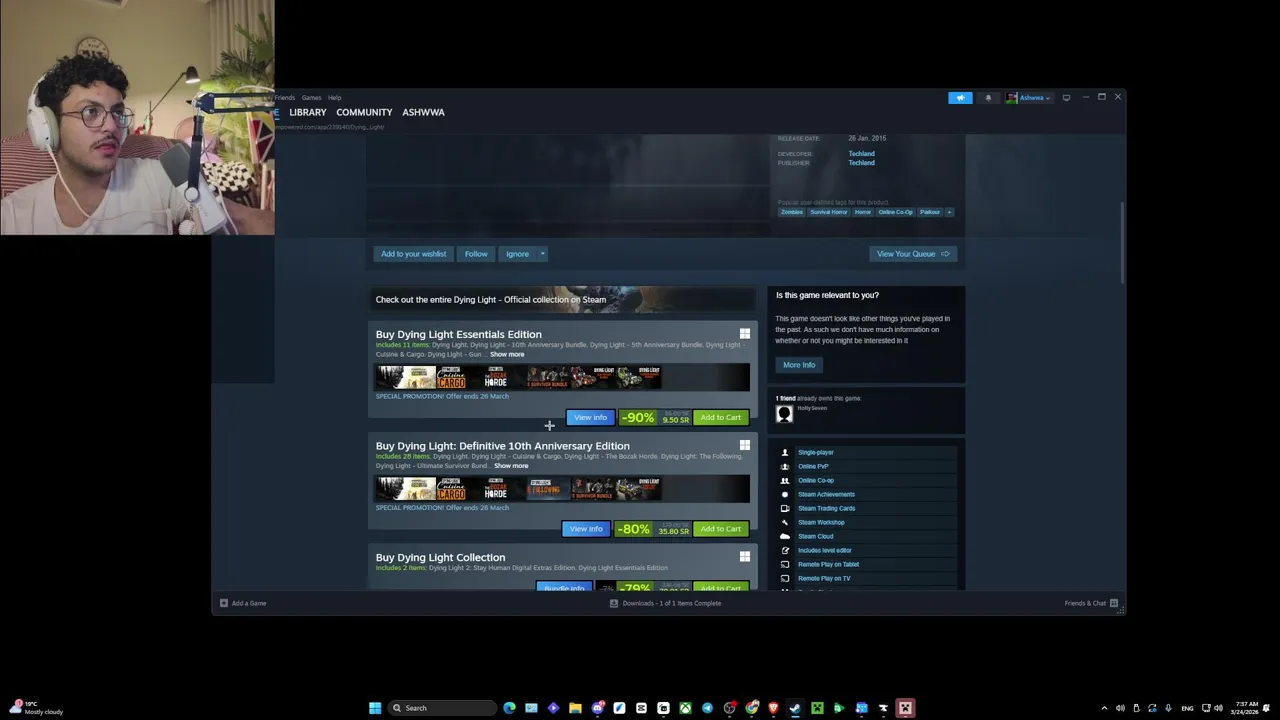
Task: Open the Games menu
Action: [x=311, y=98]
